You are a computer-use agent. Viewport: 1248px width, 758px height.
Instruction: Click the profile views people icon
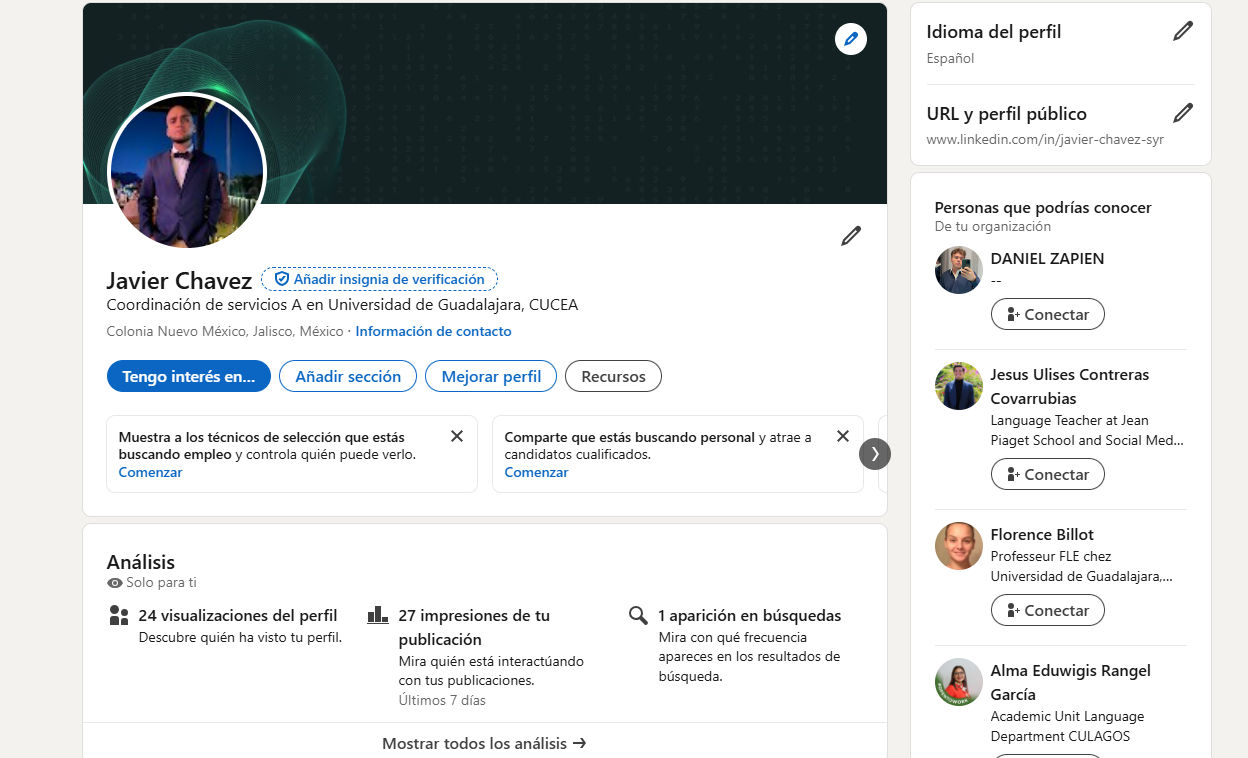click(119, 615)
